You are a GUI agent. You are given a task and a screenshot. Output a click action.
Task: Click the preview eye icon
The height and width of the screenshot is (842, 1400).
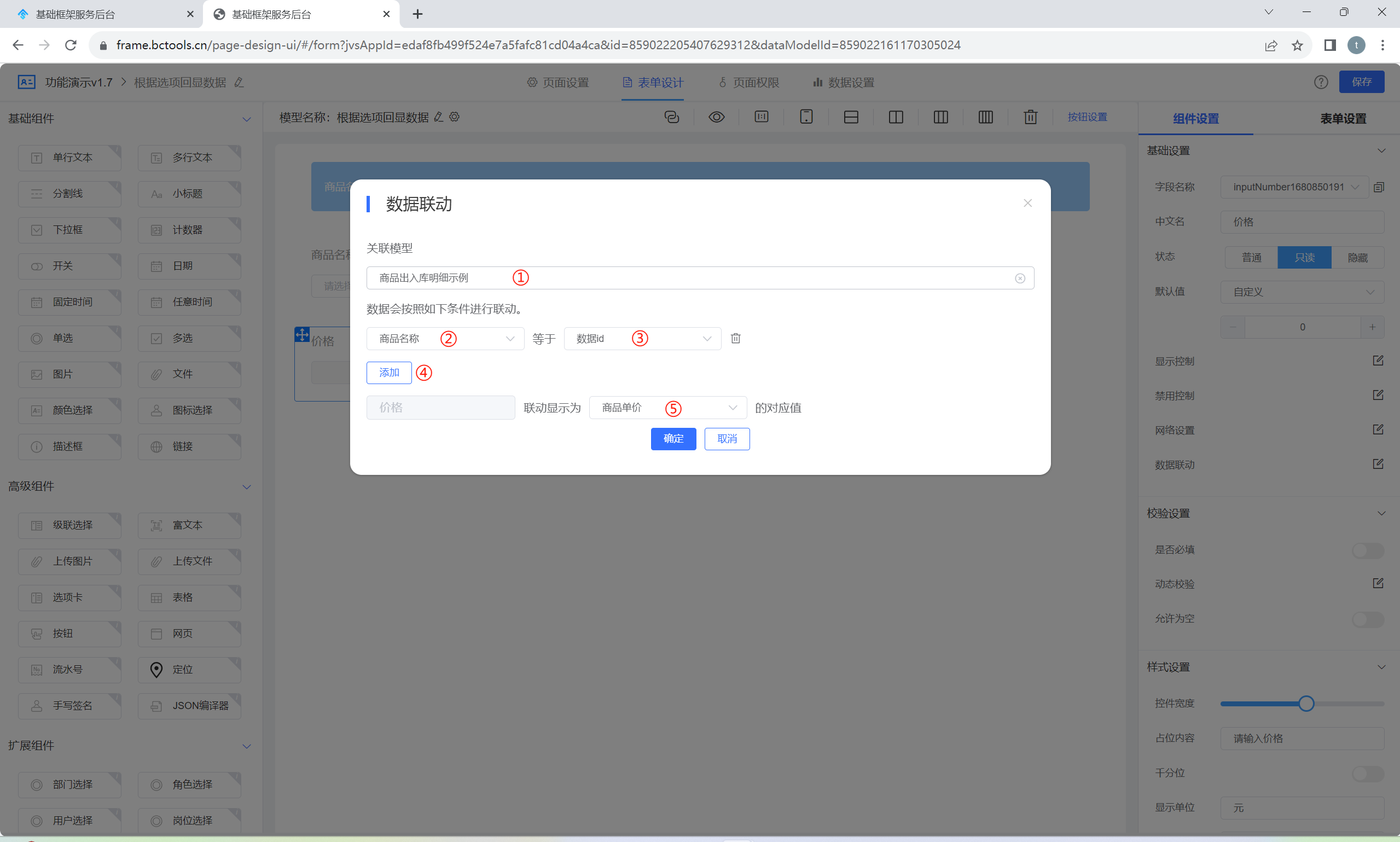tap(717, 117)
